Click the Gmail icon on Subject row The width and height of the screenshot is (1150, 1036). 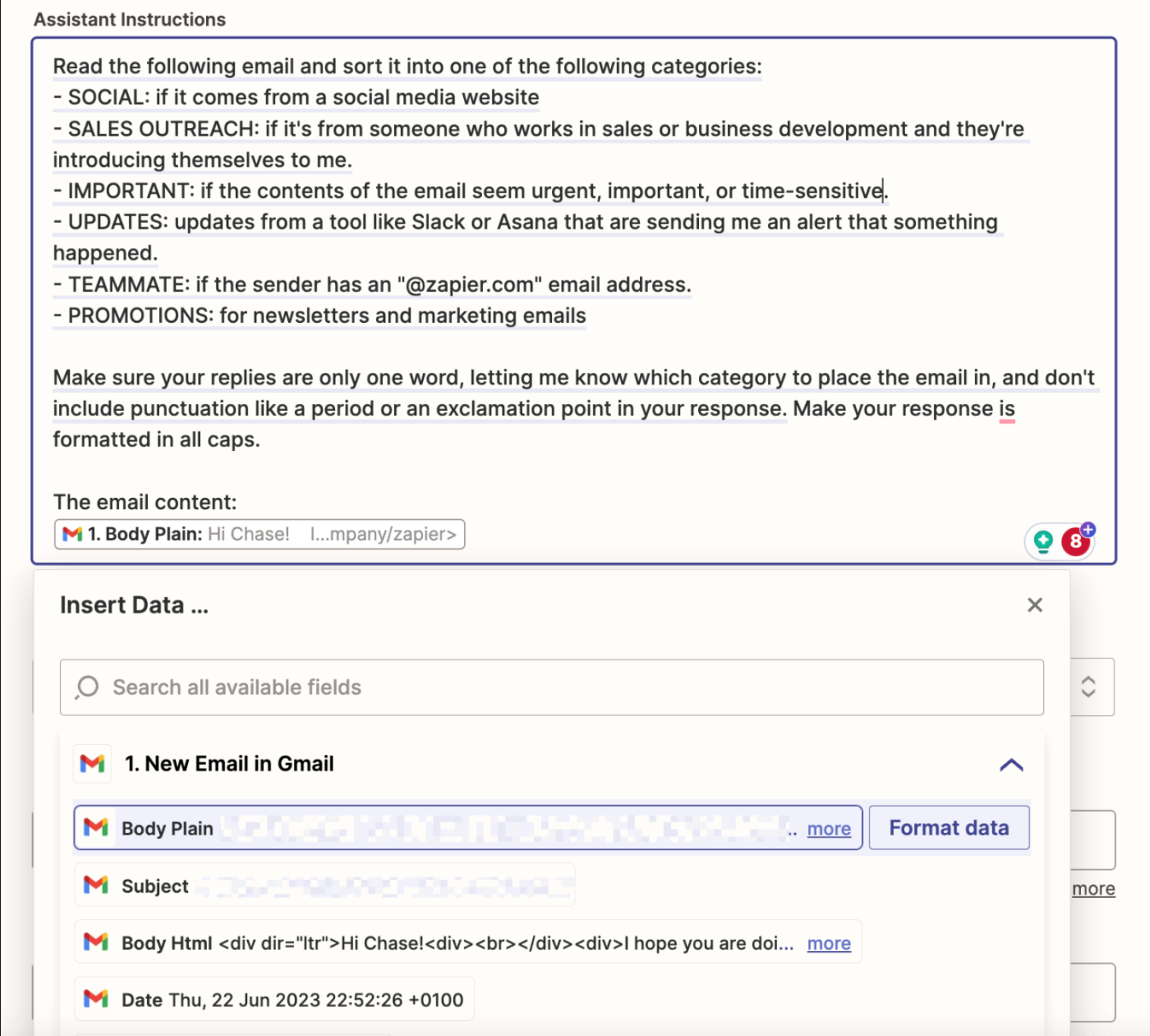point(96,884)
